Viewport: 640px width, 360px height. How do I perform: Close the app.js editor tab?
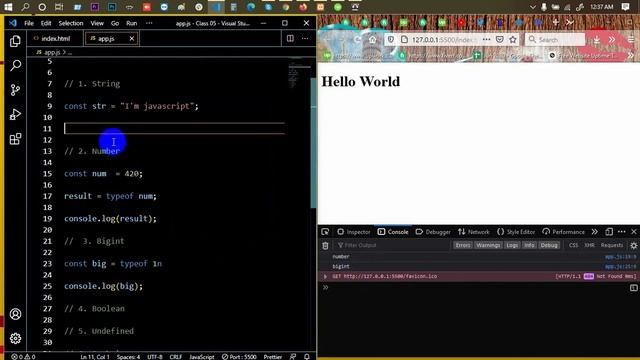[x=131, y=38]
